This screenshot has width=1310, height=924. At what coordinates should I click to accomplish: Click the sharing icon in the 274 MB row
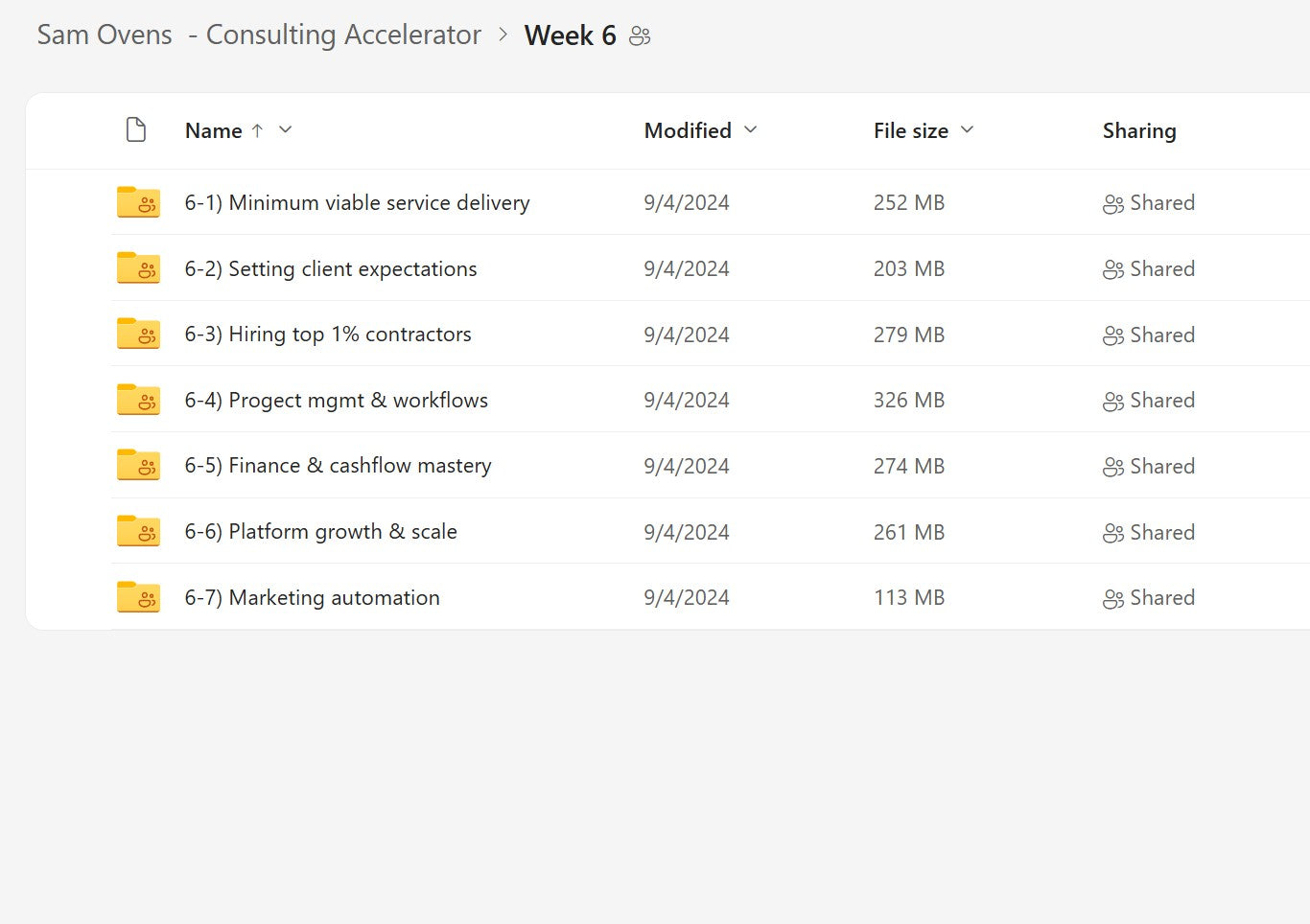click(1113, 467)
